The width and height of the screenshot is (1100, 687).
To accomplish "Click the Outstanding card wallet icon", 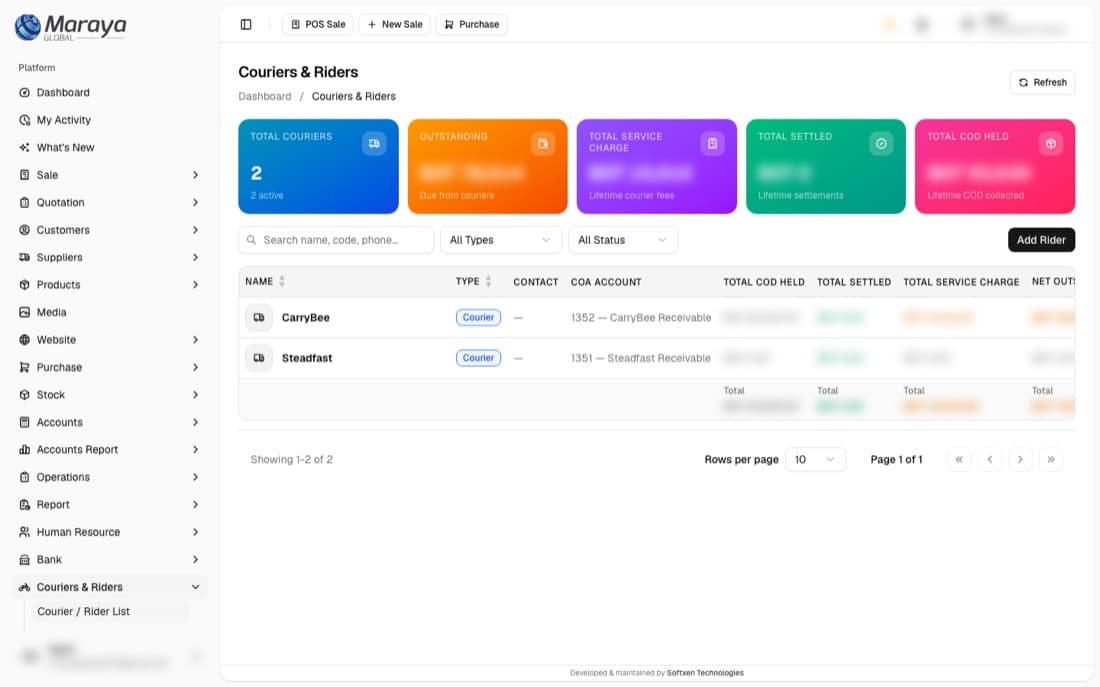I will (x=543, y=143).
